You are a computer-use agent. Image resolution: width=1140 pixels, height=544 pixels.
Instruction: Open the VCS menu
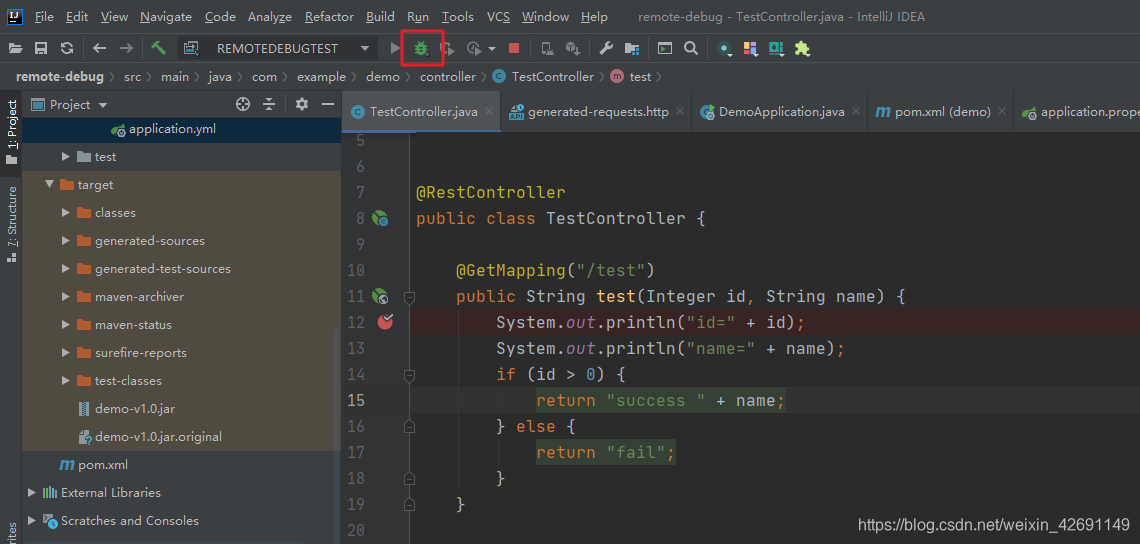(x=498, y=16)
